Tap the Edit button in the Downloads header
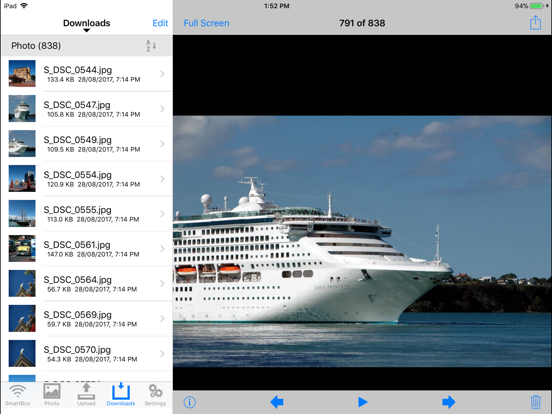 (160, 23)
